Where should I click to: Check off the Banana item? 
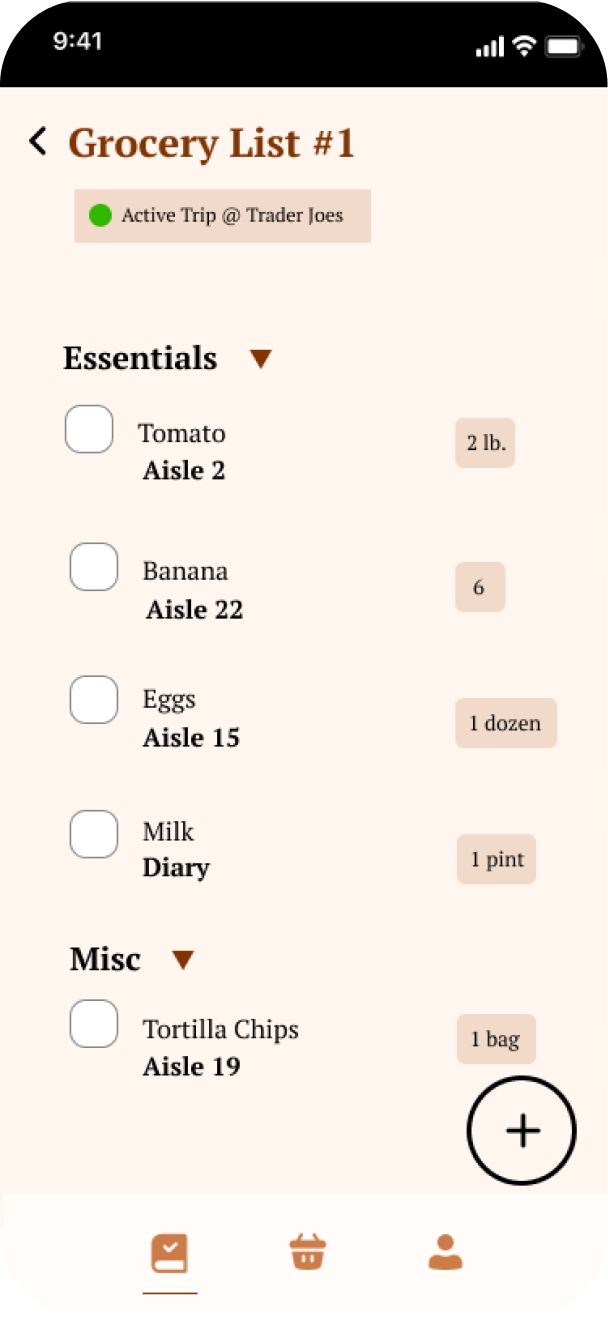point(94,567)
